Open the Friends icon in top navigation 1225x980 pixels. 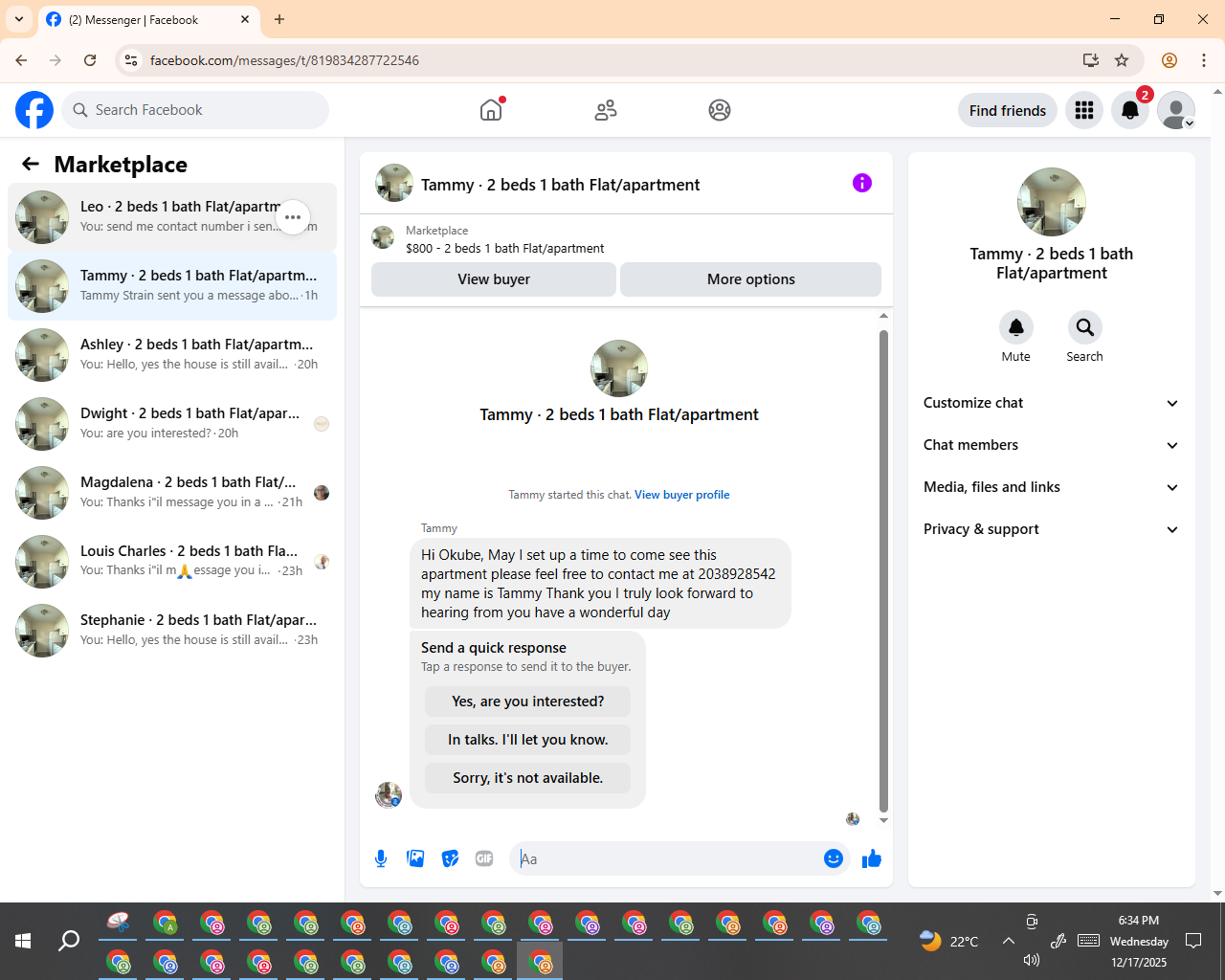coord(606,110)
